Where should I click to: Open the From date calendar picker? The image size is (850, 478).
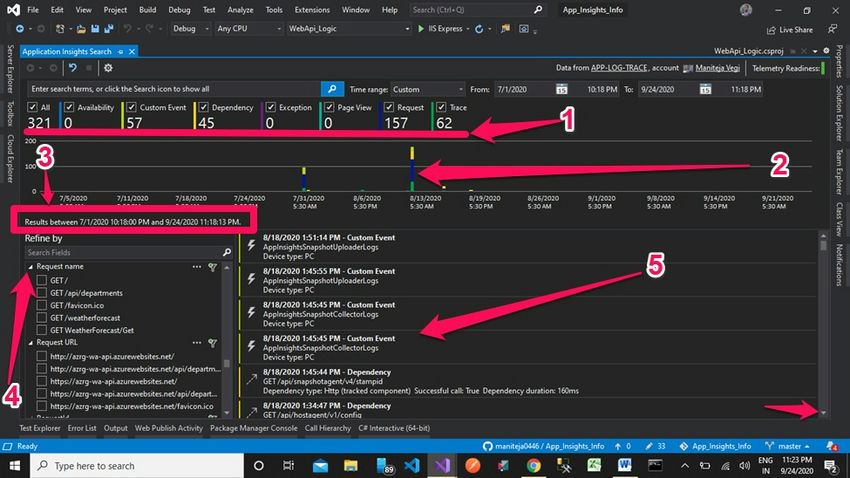pyautogui.click(x=564, y=89)
